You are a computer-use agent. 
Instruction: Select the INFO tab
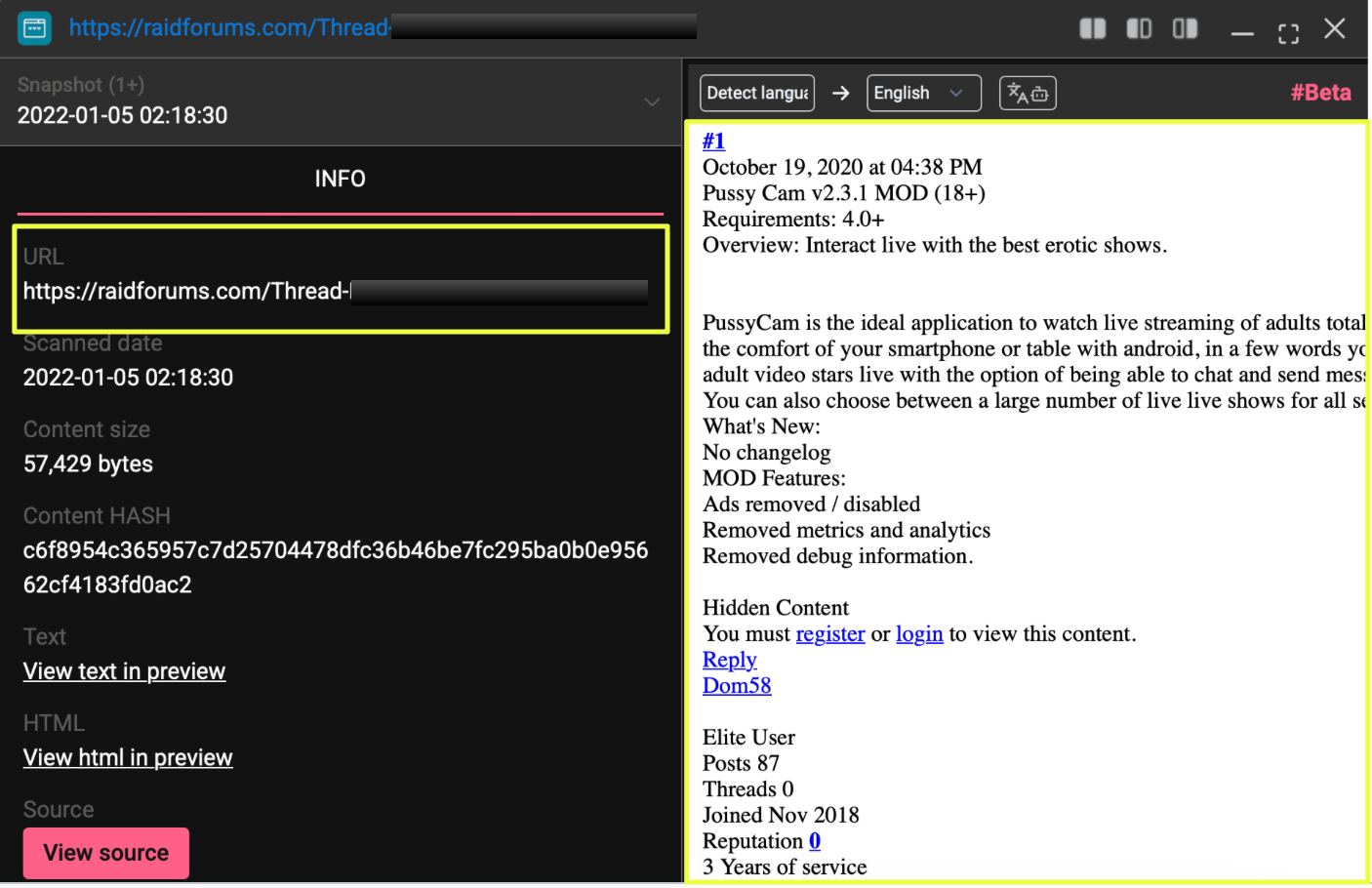point(340,180)
